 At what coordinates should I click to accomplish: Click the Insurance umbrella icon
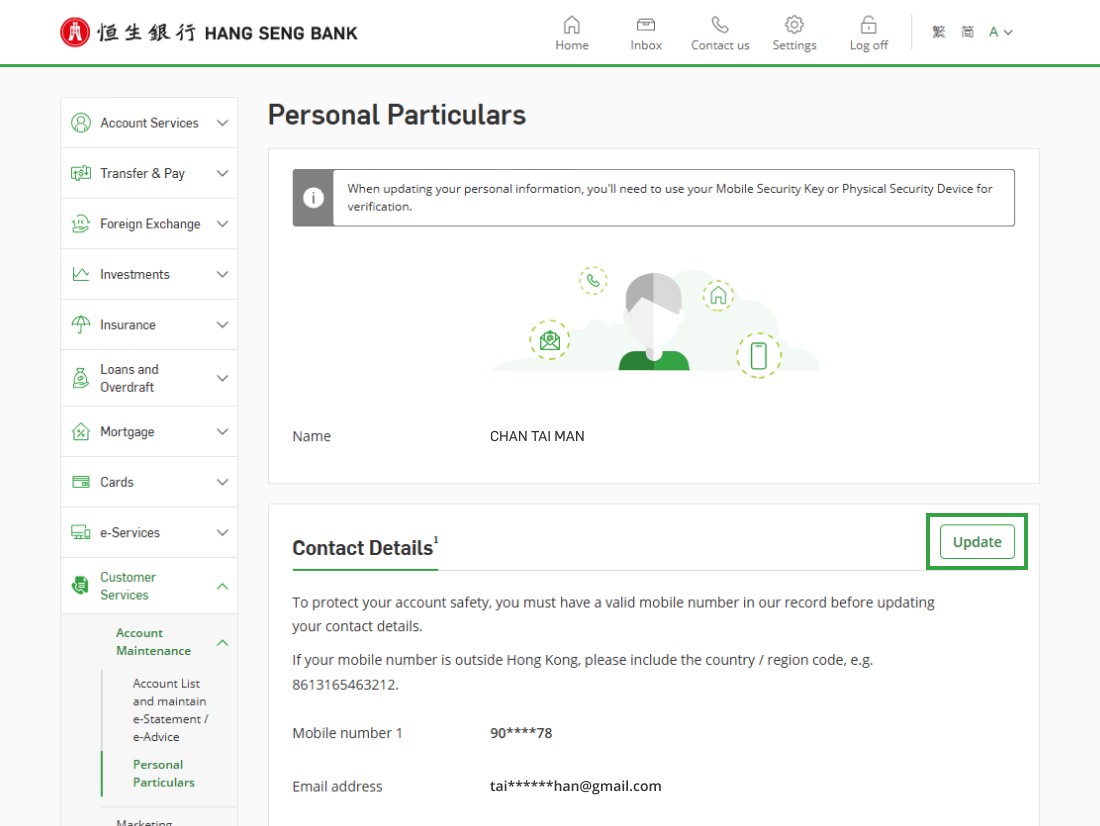click(x=81, y=325)
